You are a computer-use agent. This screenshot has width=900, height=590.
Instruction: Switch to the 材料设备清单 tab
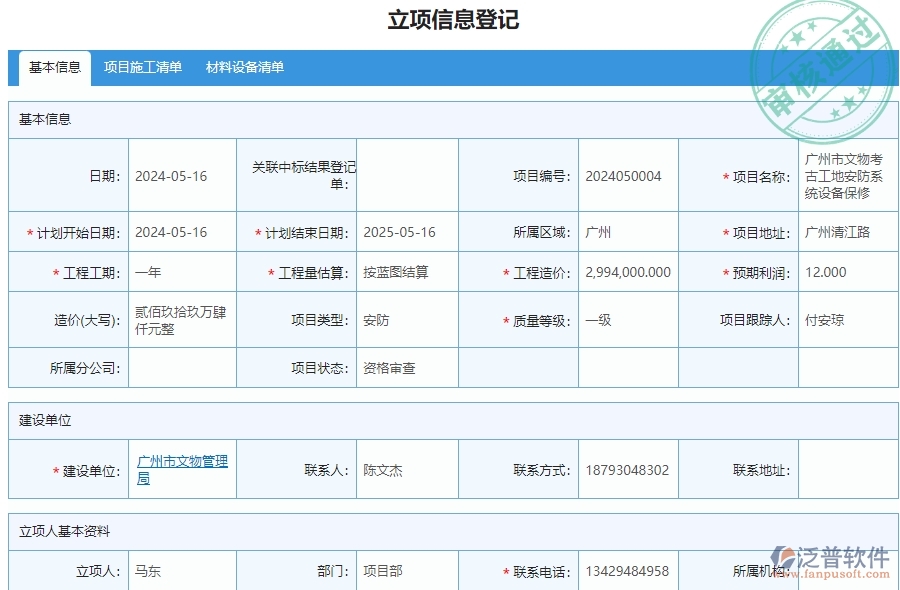[x=245, y=68]
